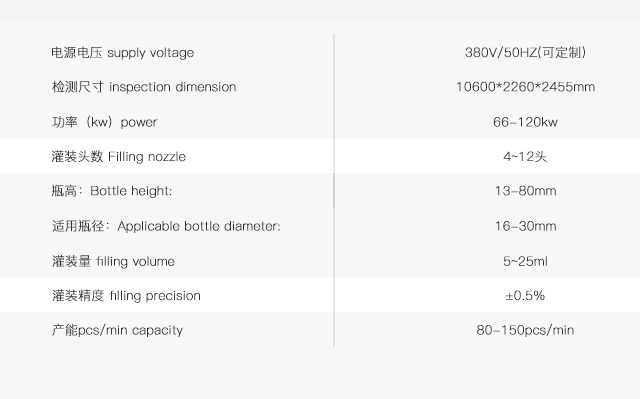This screenshot has width=640, height=399.
Task: Select the 380V/50HZ value cell
Action: tap(525, 52)
